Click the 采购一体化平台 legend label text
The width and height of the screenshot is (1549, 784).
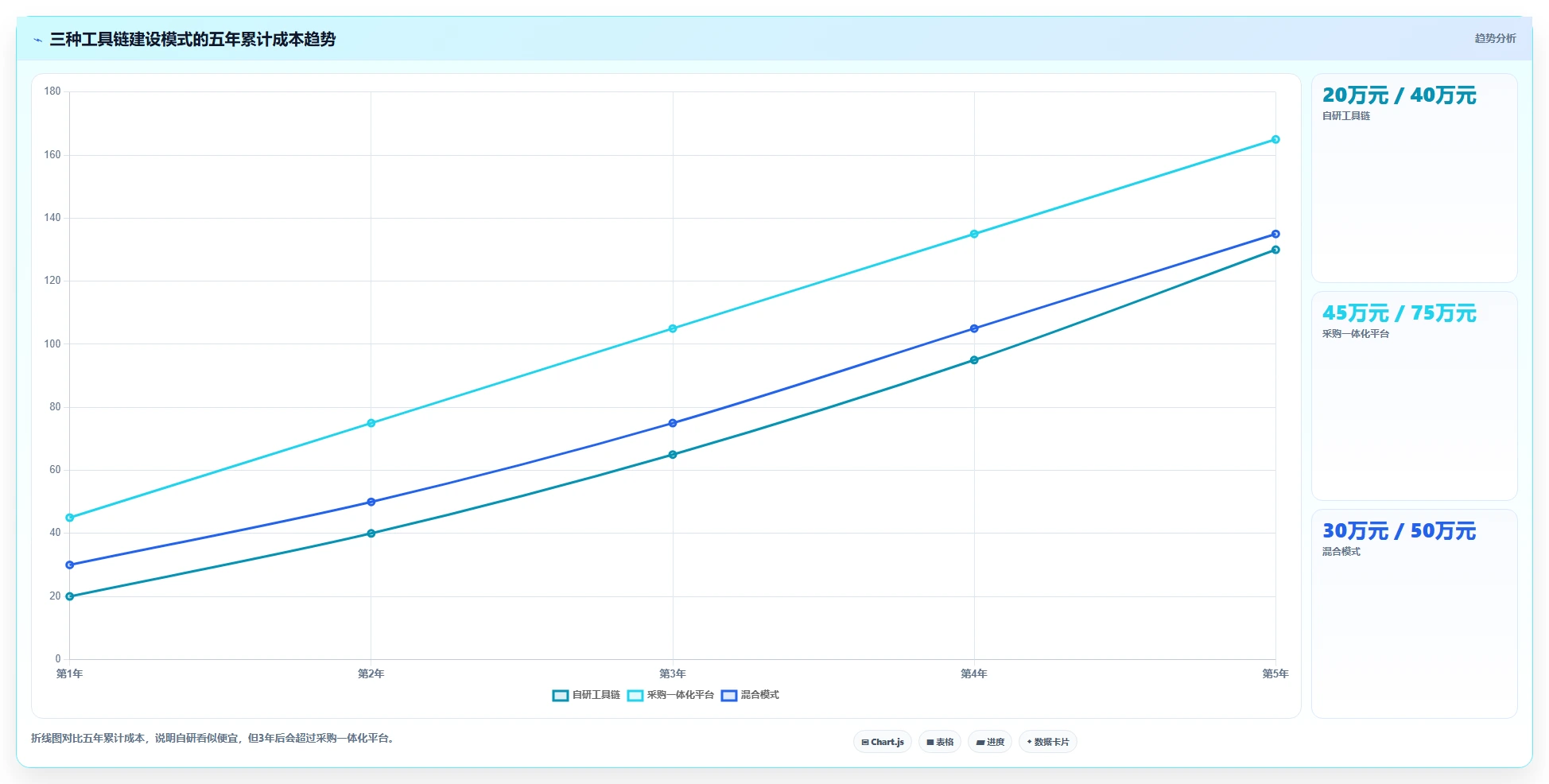click(x=681, y=695)
